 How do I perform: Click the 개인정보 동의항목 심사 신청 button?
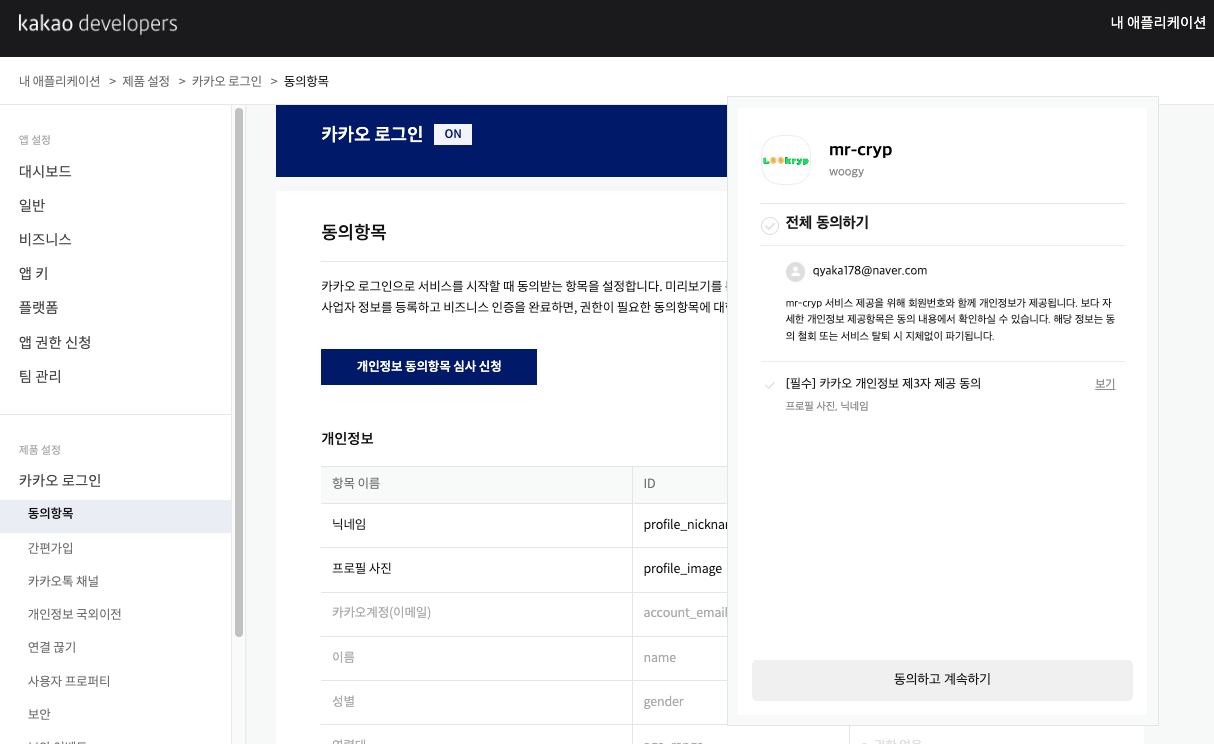(x=429, y=367)
